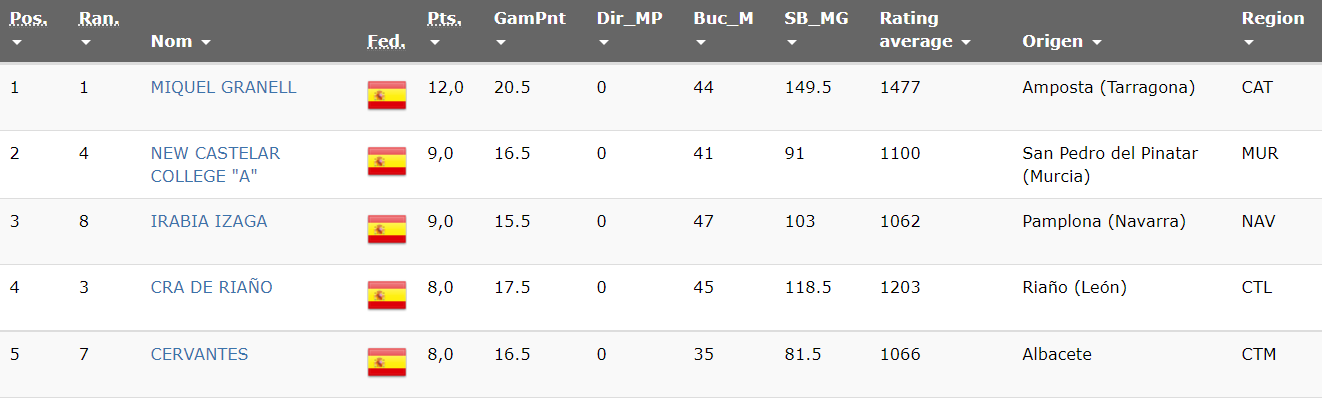Image resolution: width=1322 pixels, height=400 pixels.
Task: Open the Origen column sort menu
Action: coord(1097,43)
